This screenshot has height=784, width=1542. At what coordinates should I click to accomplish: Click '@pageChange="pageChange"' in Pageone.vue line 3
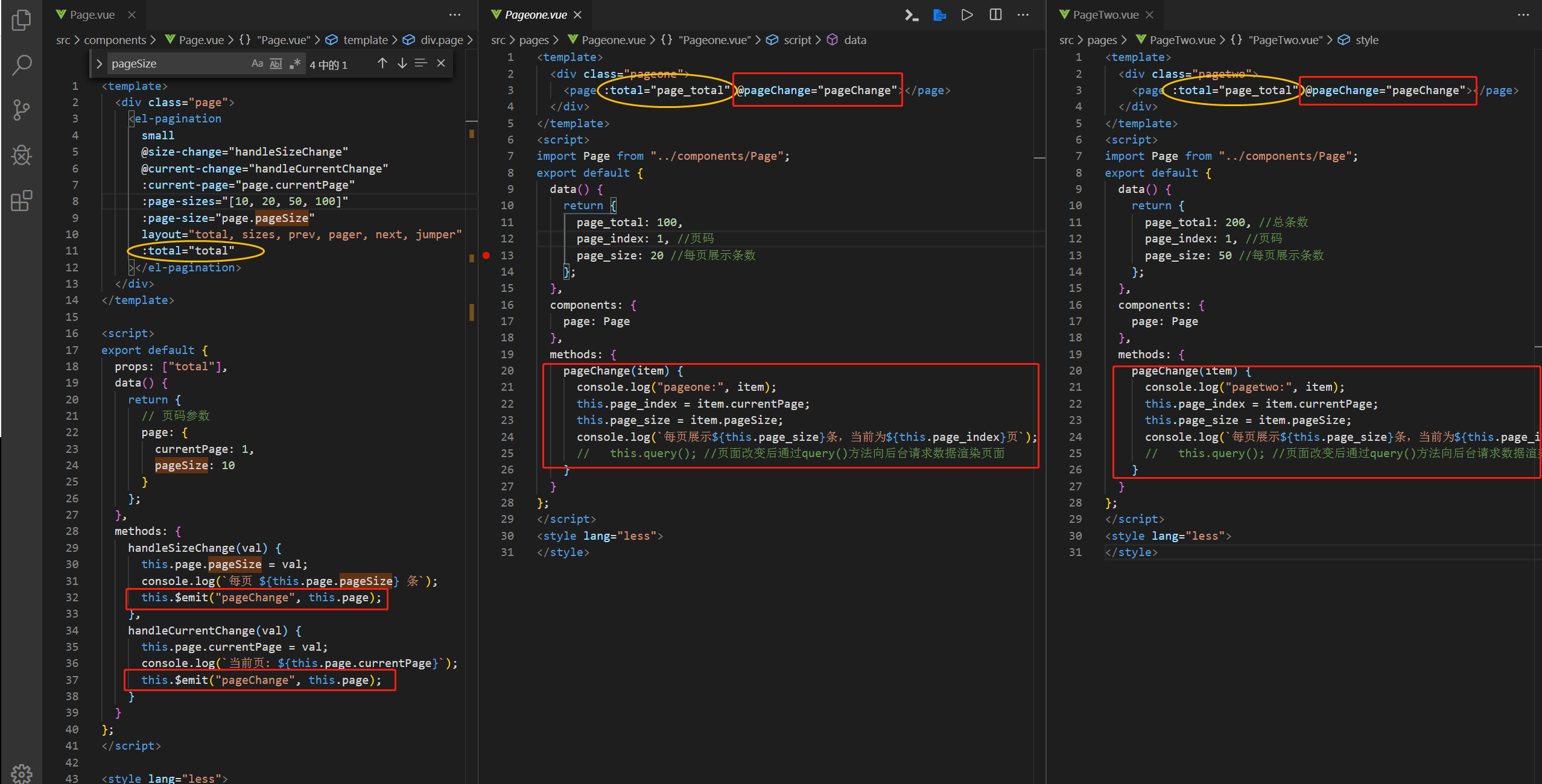(817, 90)
